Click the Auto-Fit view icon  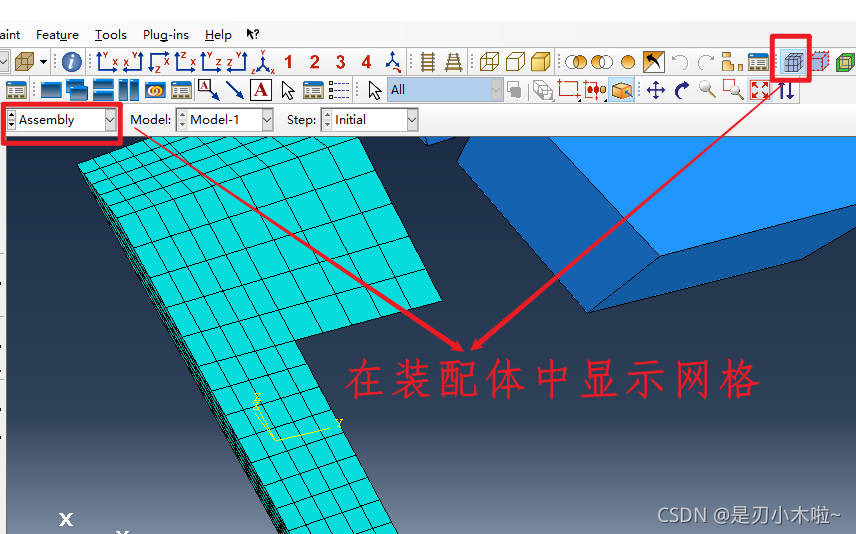pyautogui.click(x=760, y=90)
